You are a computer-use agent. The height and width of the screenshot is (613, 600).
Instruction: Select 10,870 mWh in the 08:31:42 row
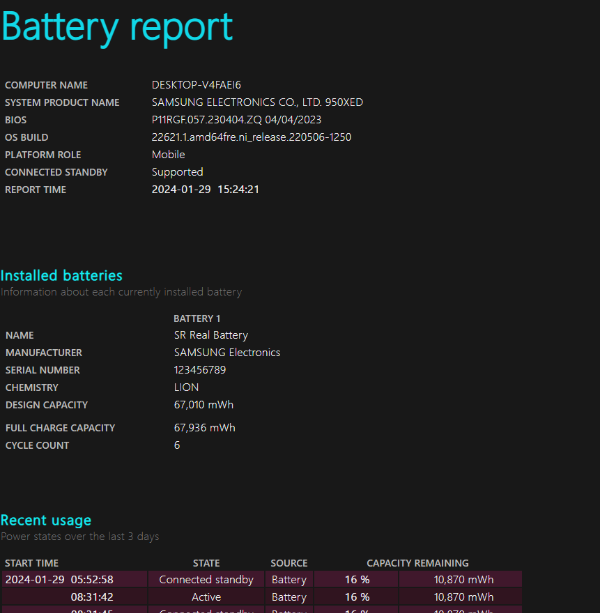(464, 597)
